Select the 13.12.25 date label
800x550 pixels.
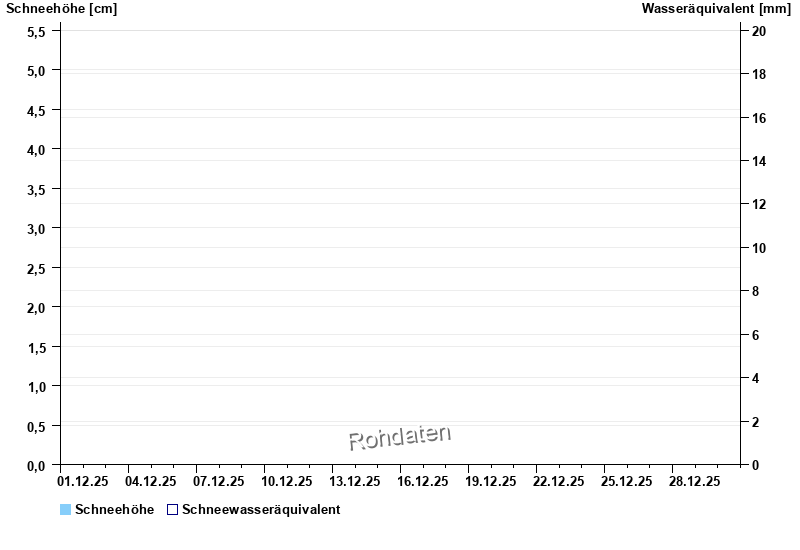tap(355, 481)
